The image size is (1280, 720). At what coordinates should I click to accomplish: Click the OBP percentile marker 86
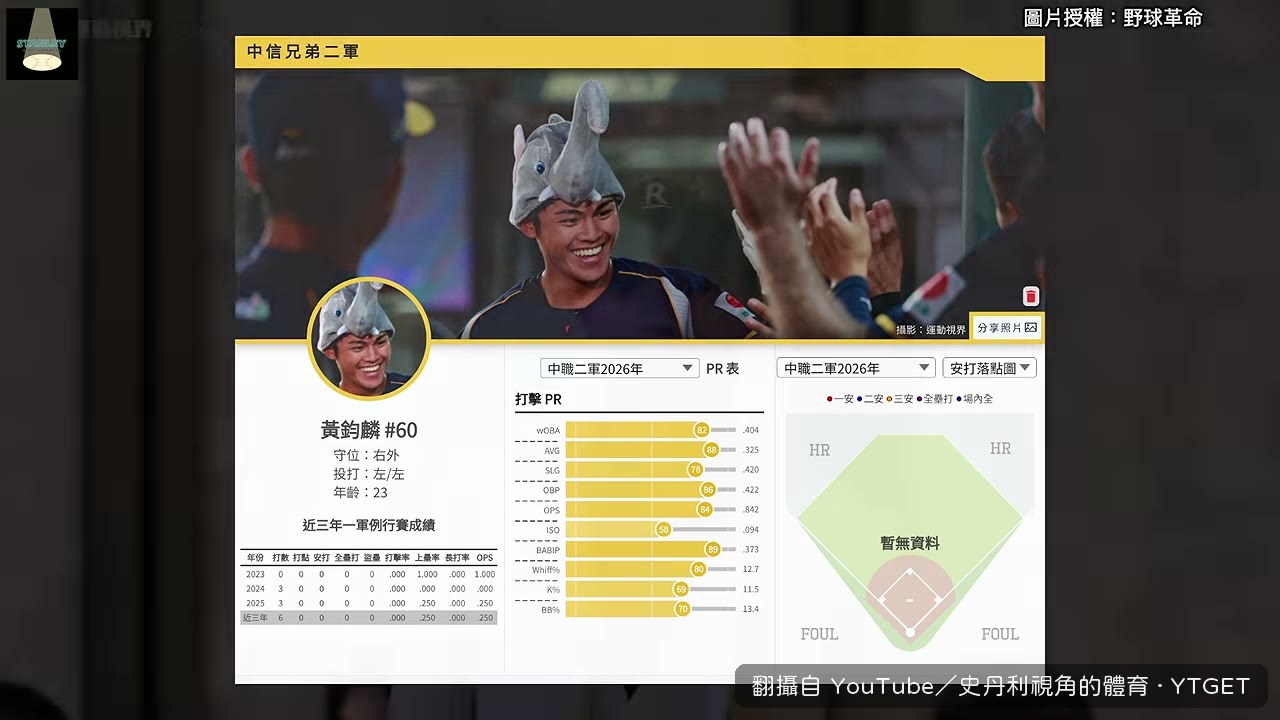tap(708, 490)
